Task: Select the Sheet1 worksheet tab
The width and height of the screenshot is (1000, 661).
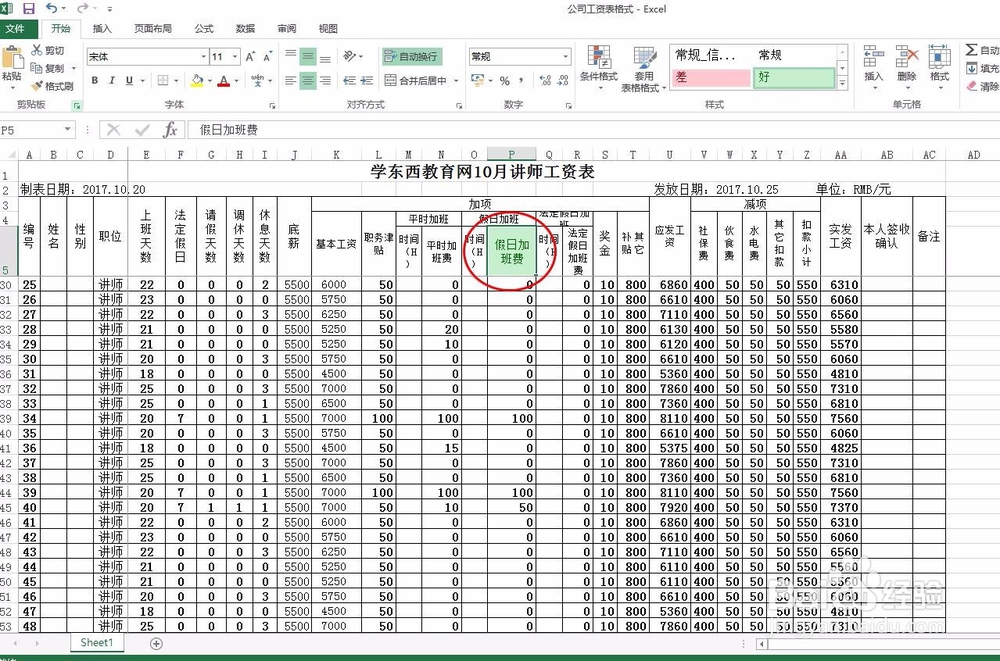Action: tap(95, 644)
